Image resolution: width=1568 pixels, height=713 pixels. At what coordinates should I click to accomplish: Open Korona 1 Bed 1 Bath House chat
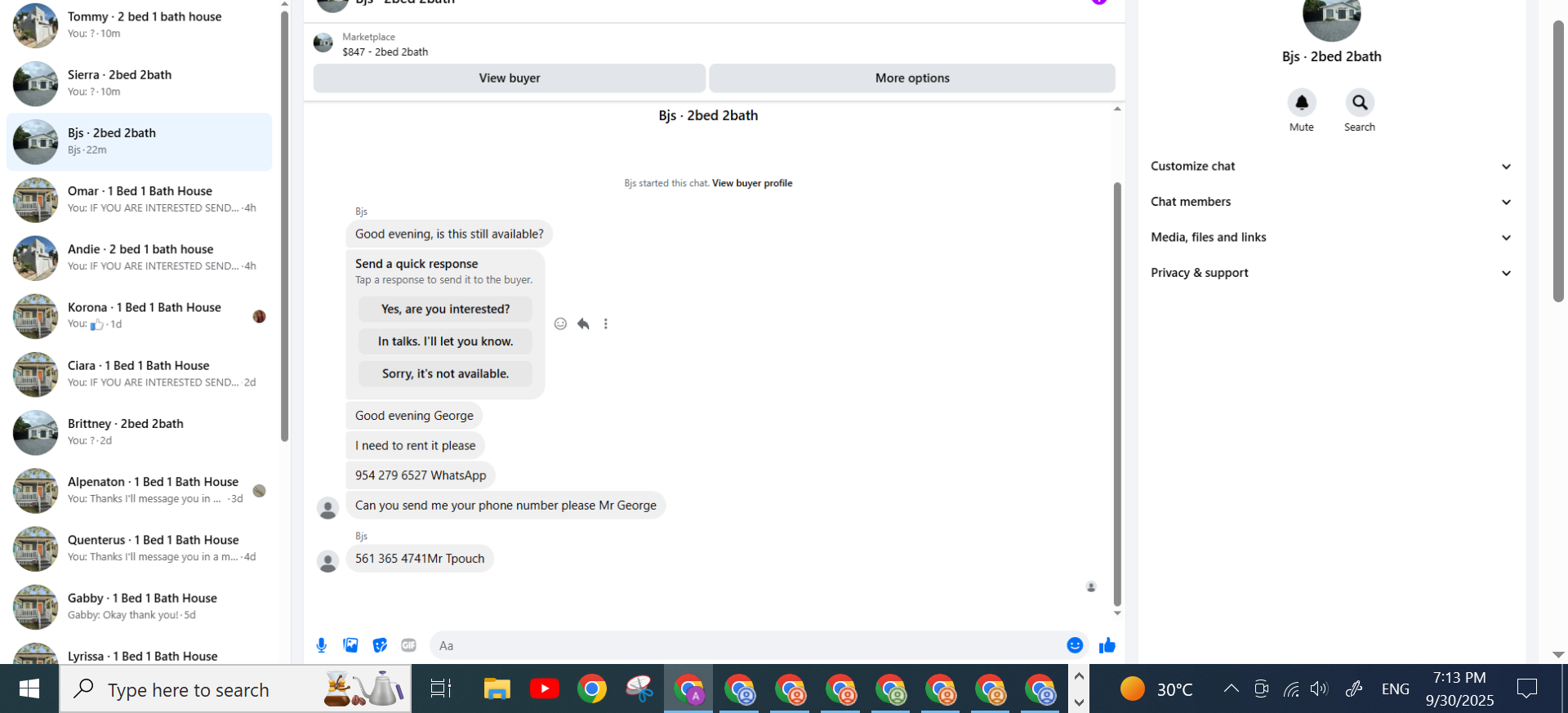tap(140, 315)
